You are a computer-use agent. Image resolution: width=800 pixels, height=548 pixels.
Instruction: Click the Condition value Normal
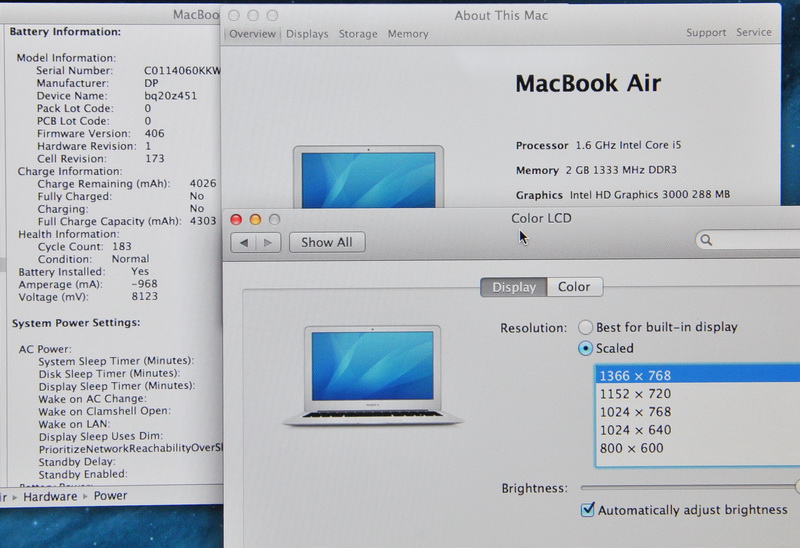(131, 259)
